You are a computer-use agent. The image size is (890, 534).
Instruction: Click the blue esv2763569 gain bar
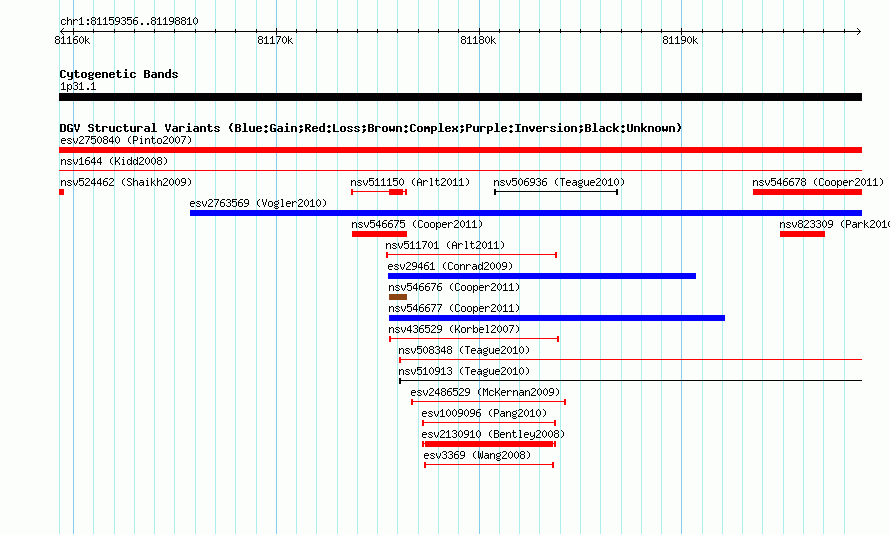526,213
